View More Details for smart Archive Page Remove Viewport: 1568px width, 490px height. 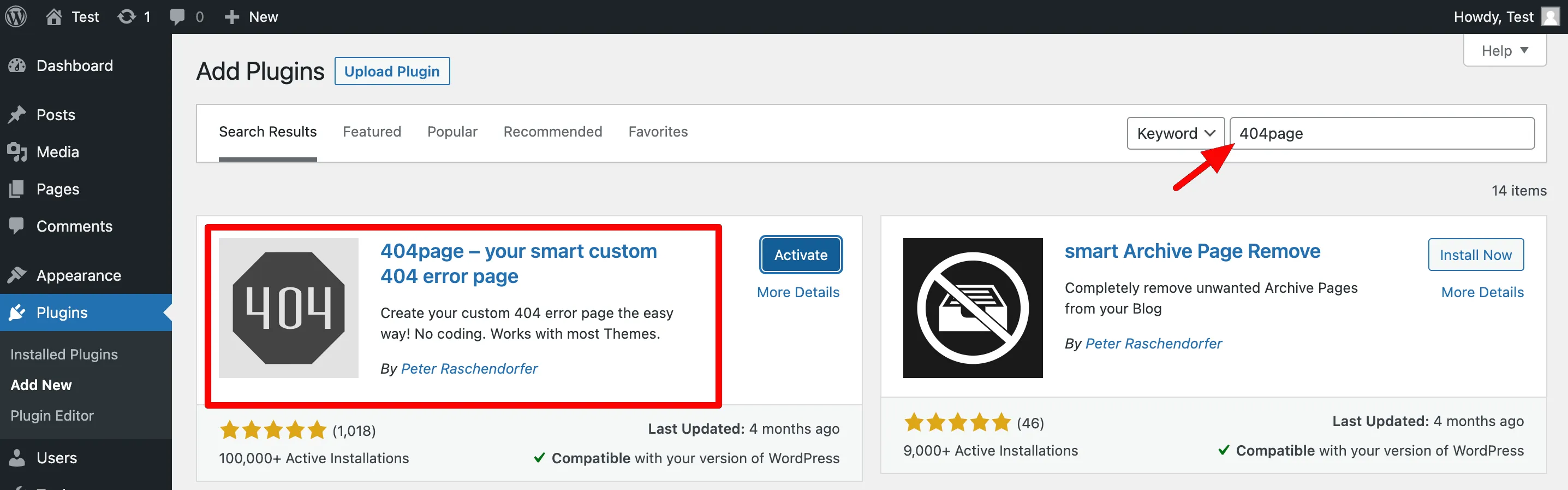pos(1482,293)
